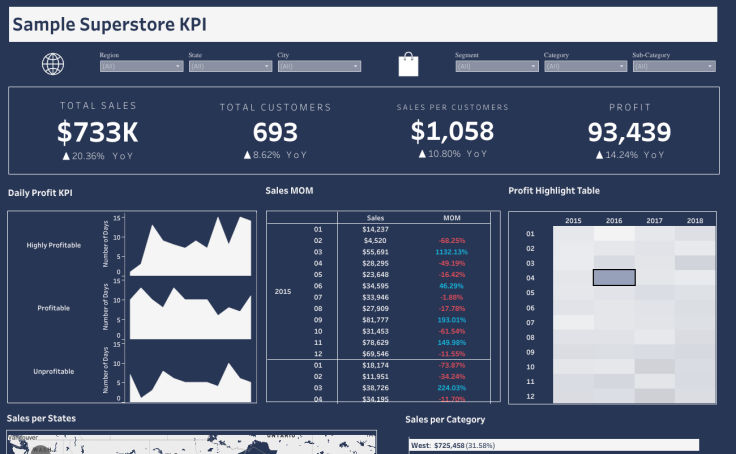Viewport: 736px width, 454px height.
Task: Click the MOM column header
Action: (x=452, y=217)
